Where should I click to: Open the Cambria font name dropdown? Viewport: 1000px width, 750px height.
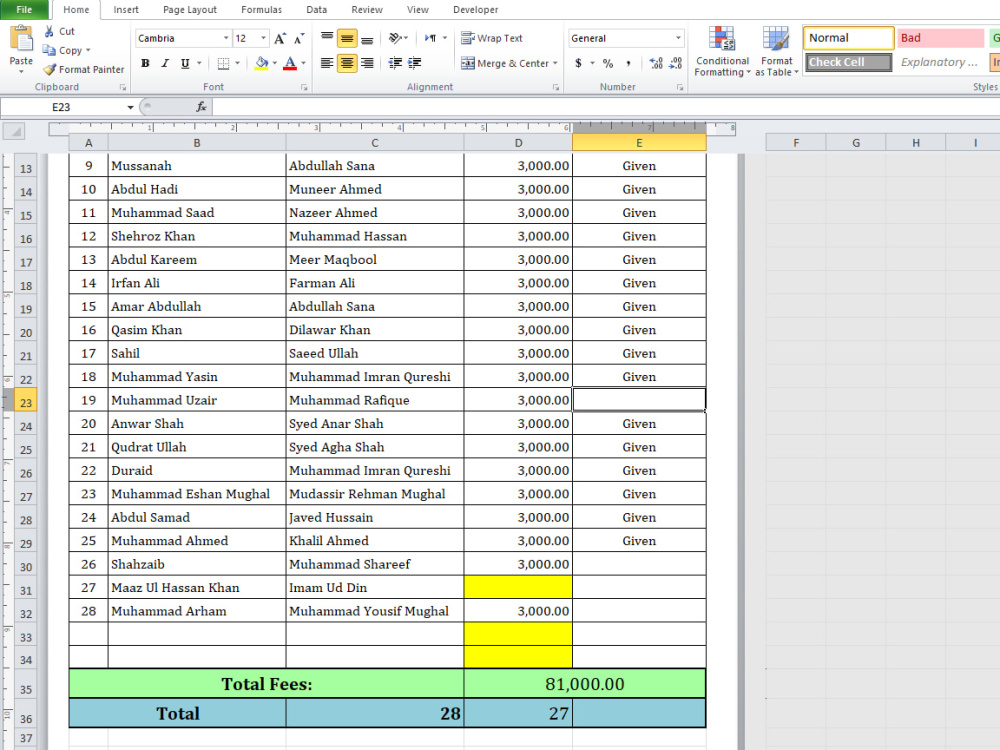click(x=226, y=38)
